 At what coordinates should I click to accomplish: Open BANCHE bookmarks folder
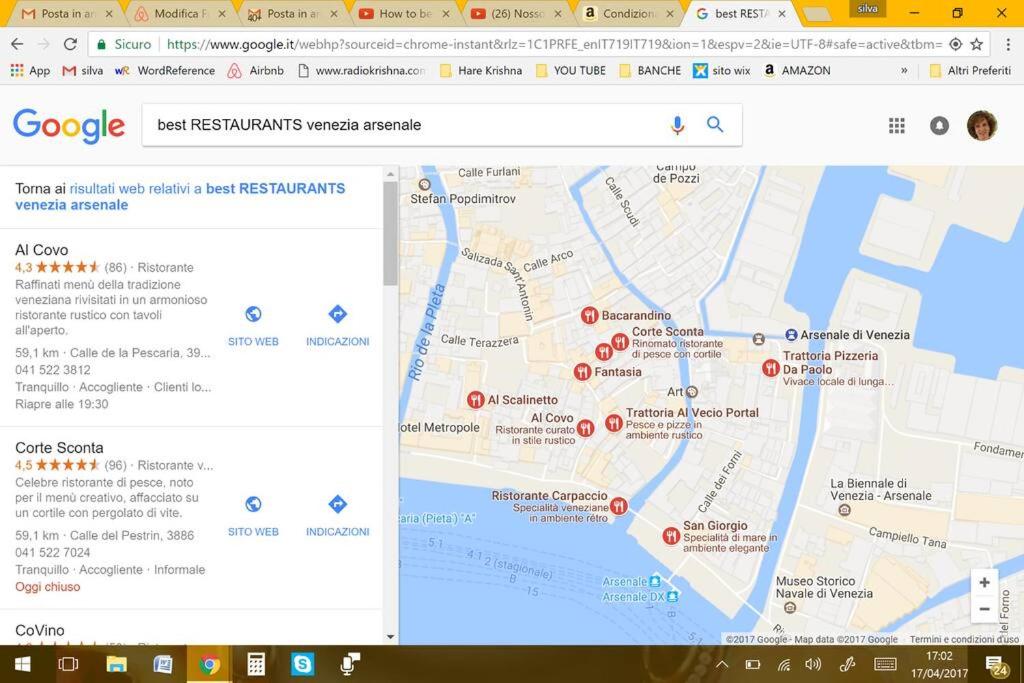(x=650, y=71)
